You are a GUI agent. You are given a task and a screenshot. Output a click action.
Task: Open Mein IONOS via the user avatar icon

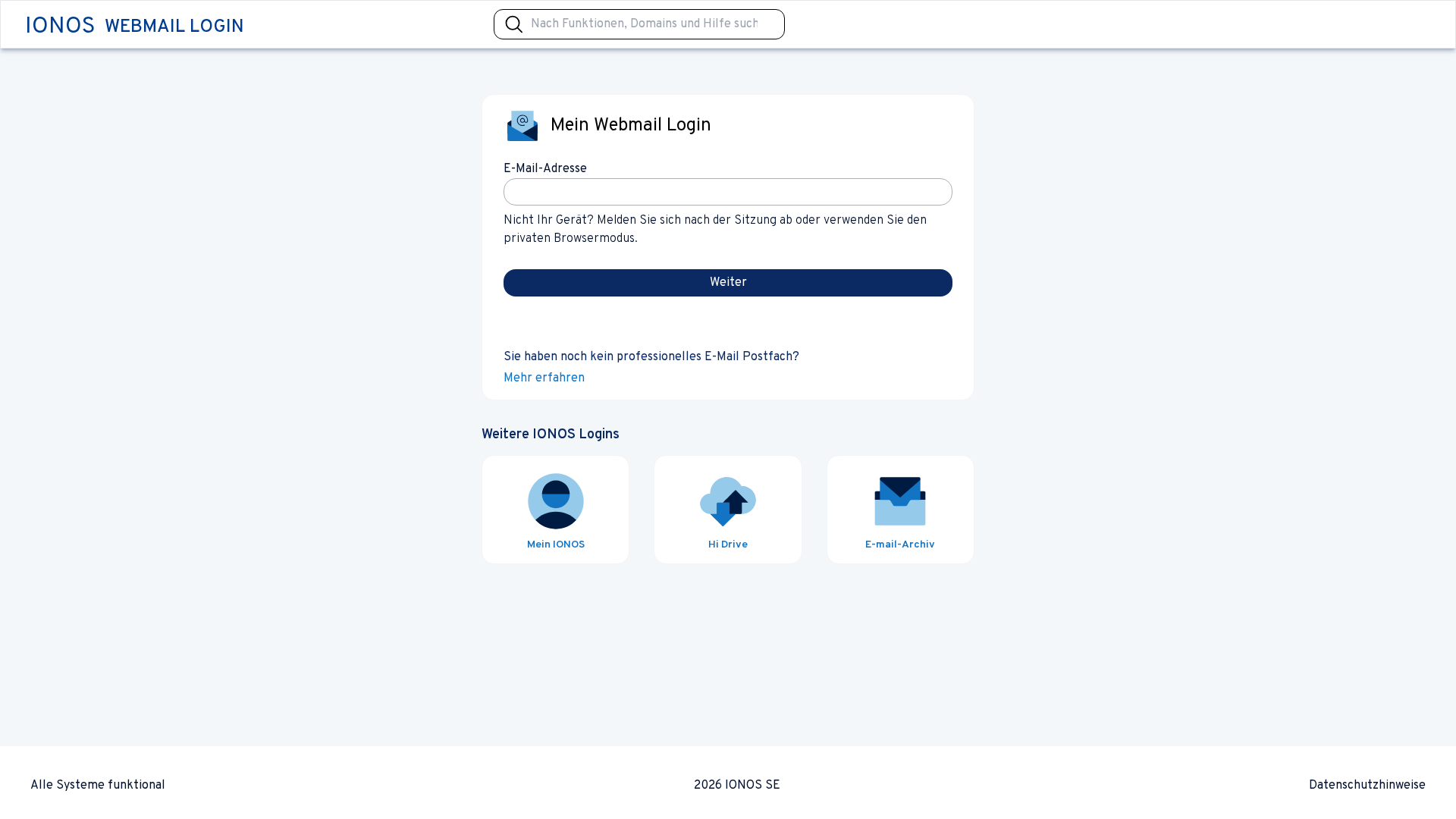pos(556,501)
